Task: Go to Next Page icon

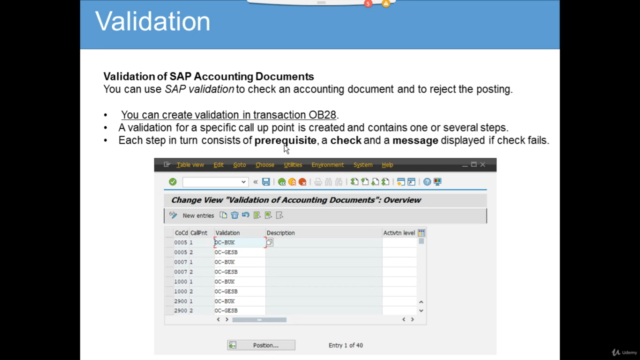Action: tap(375, 182)
